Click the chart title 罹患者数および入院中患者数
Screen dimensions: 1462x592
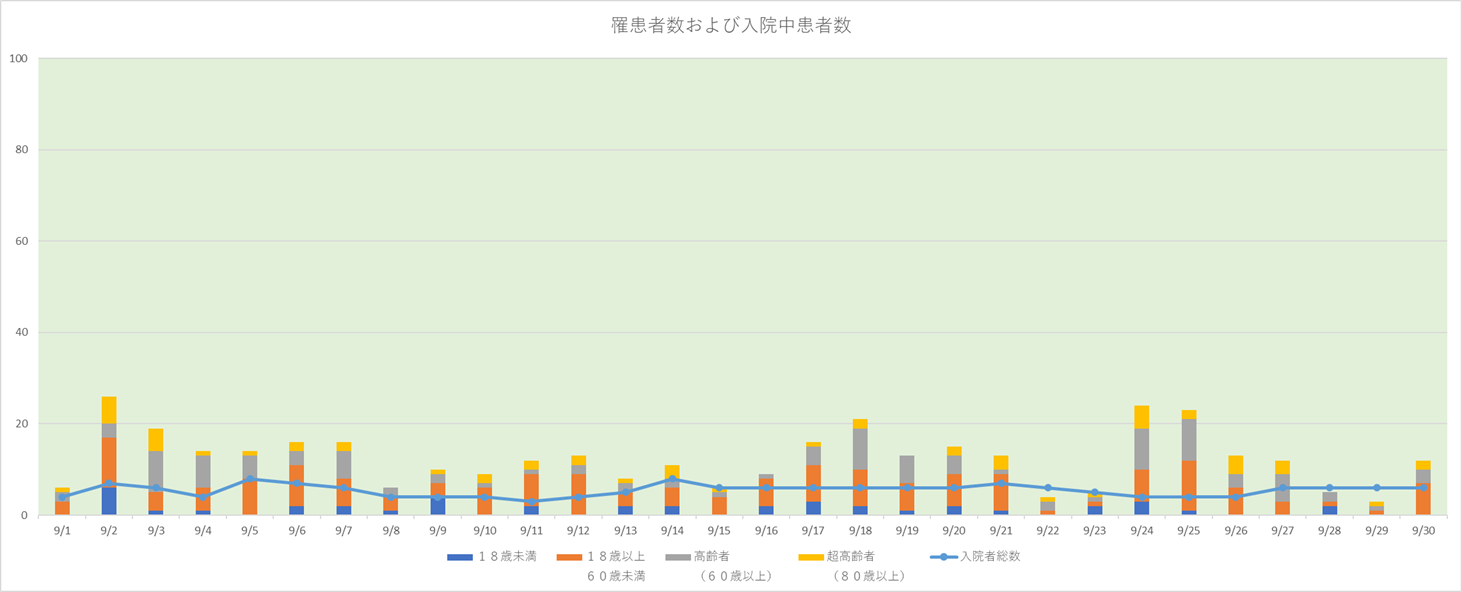pos(731,26)
